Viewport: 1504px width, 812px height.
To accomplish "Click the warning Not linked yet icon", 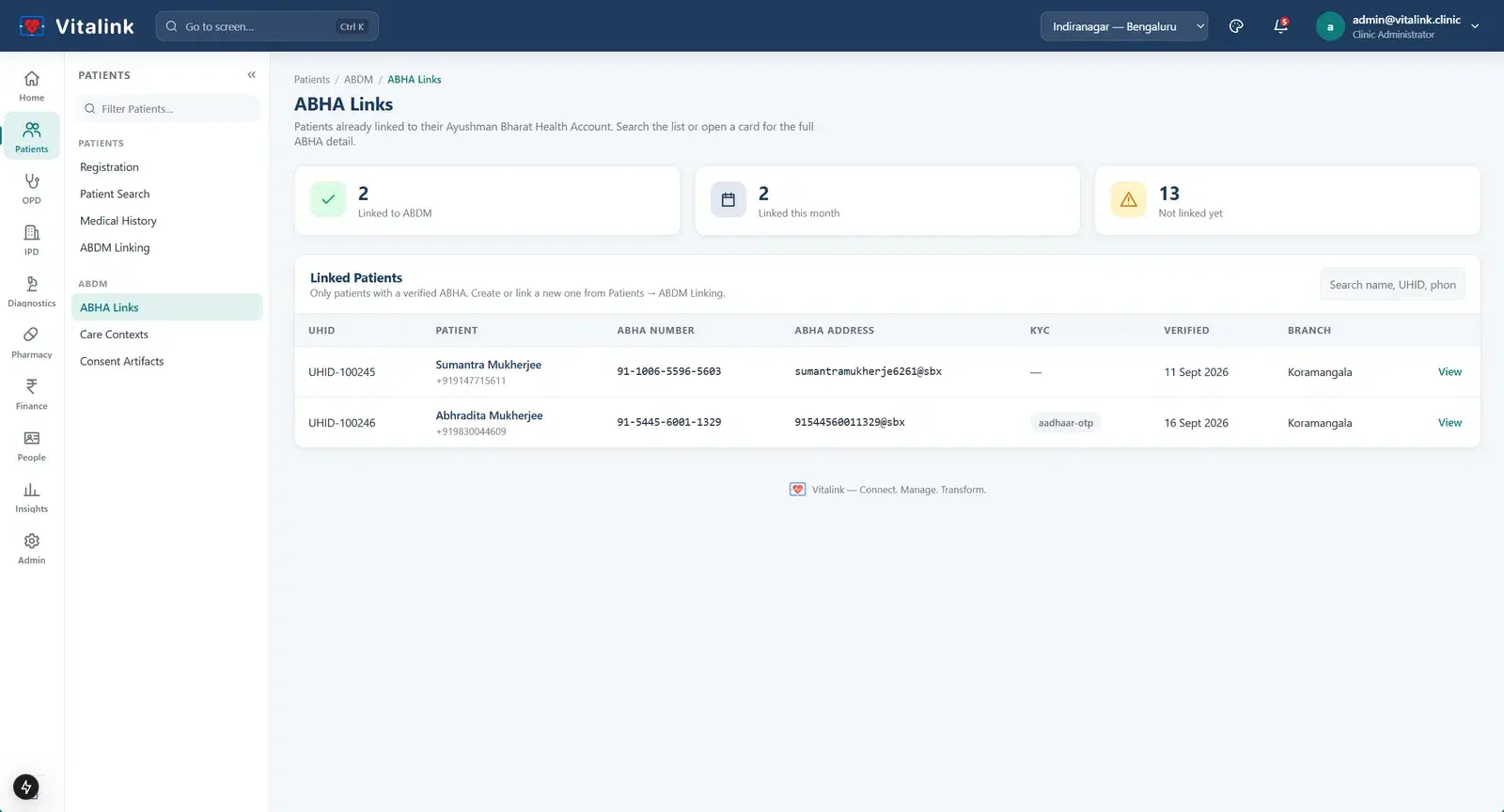I will tap(1128, 199).
